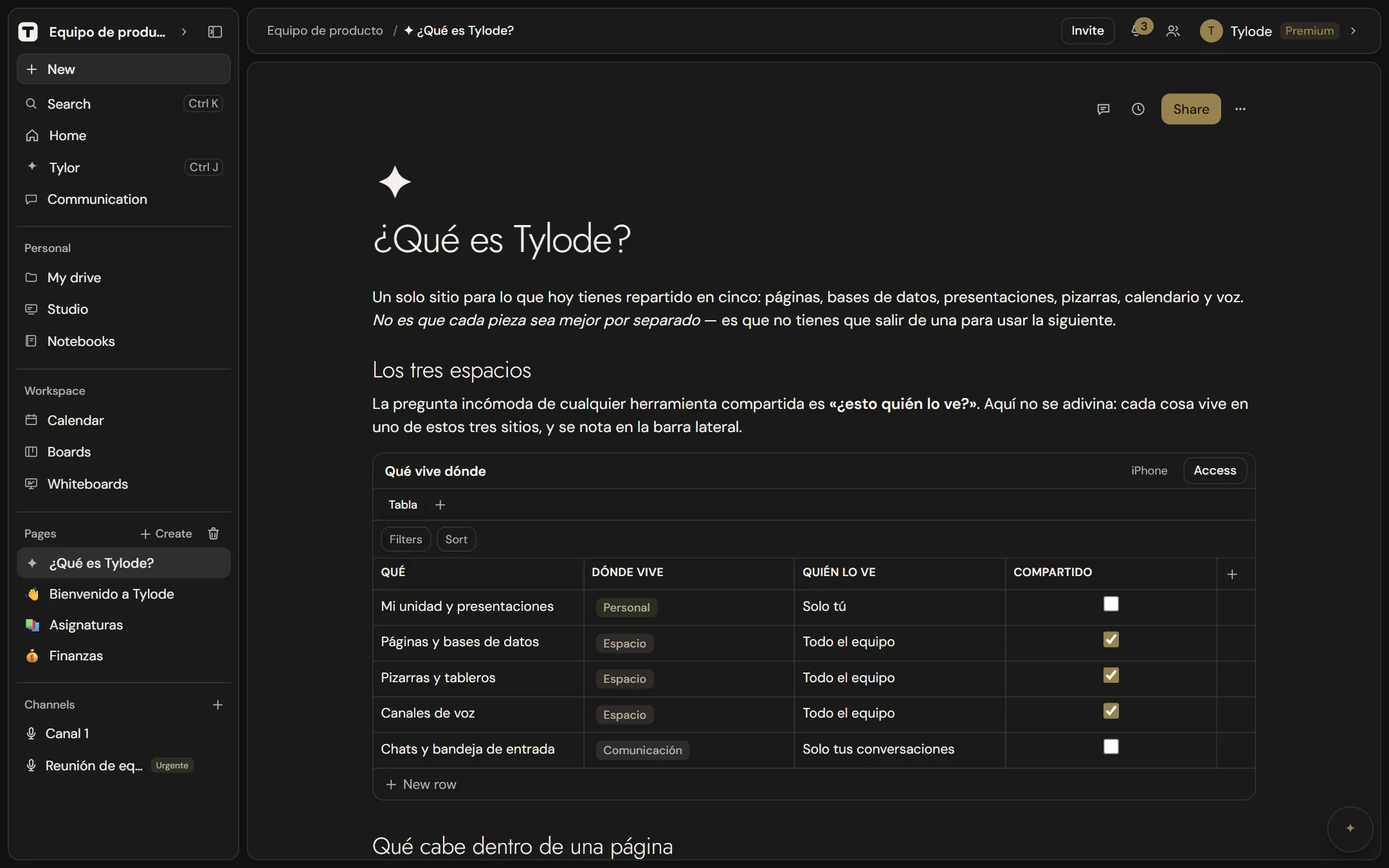
Task: Add a new channel with plus icon
Action: [218, 705]
